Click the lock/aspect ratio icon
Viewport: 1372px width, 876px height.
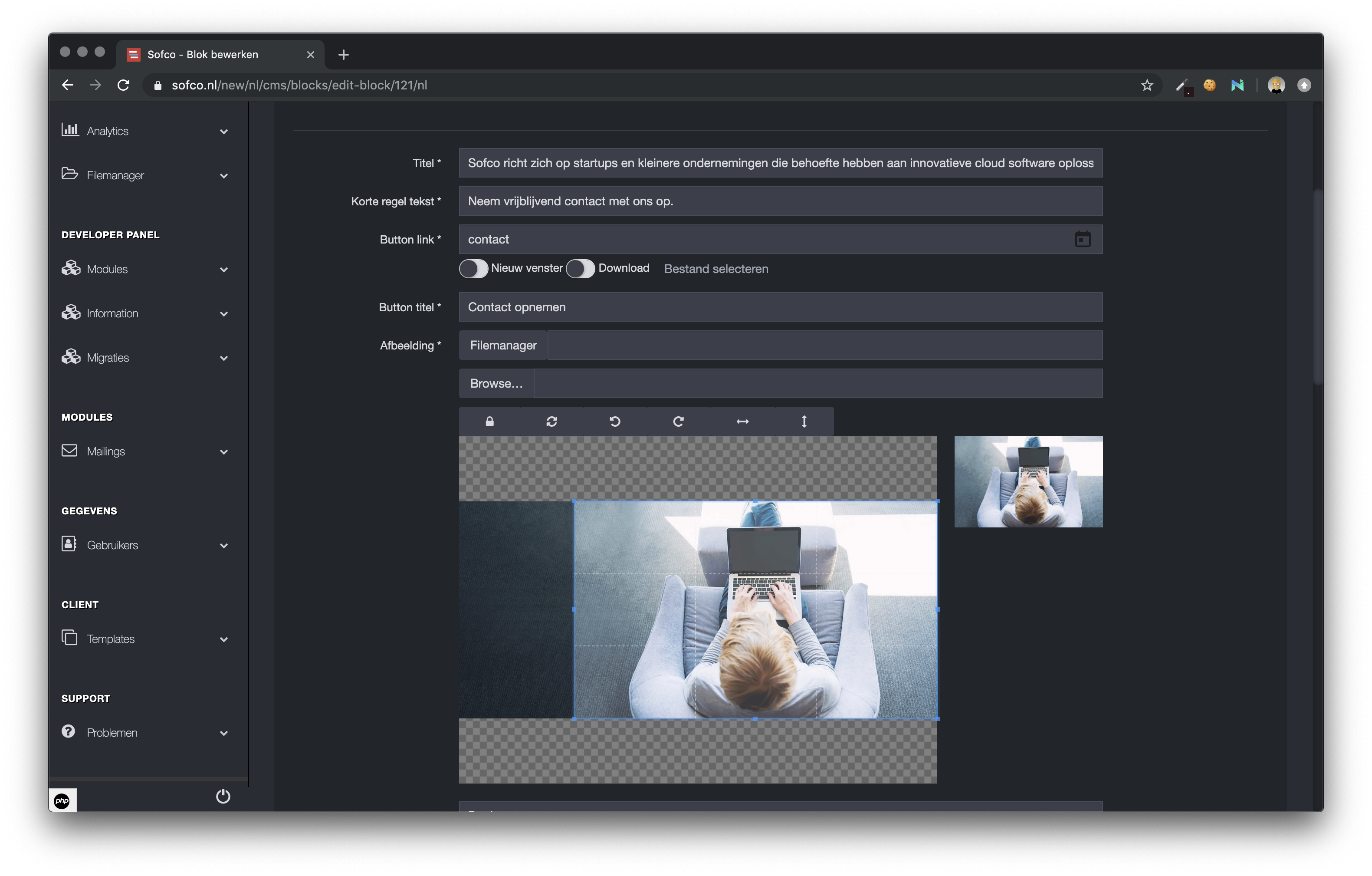489,421
